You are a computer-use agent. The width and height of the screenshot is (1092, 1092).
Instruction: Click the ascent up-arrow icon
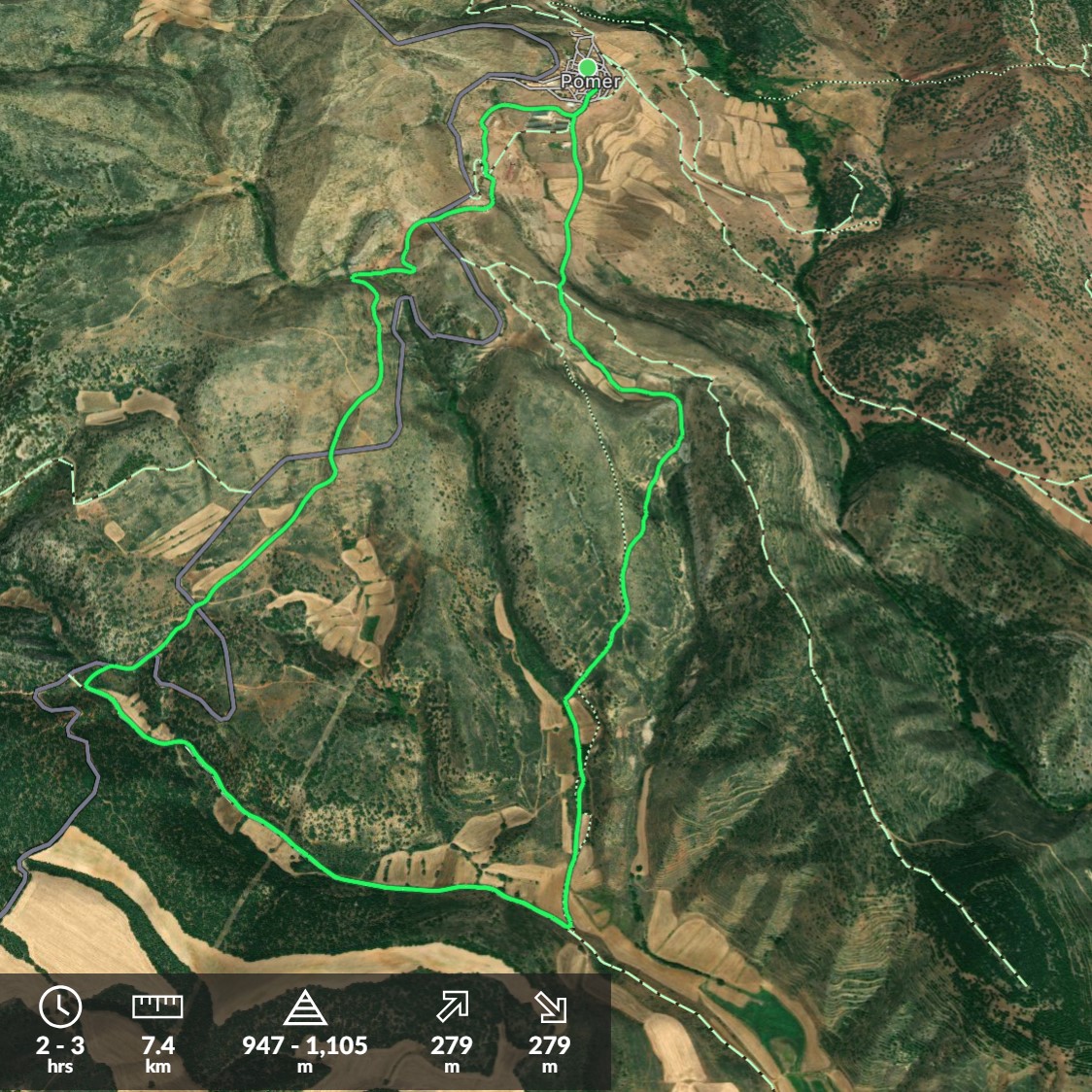pos(452,1007)
